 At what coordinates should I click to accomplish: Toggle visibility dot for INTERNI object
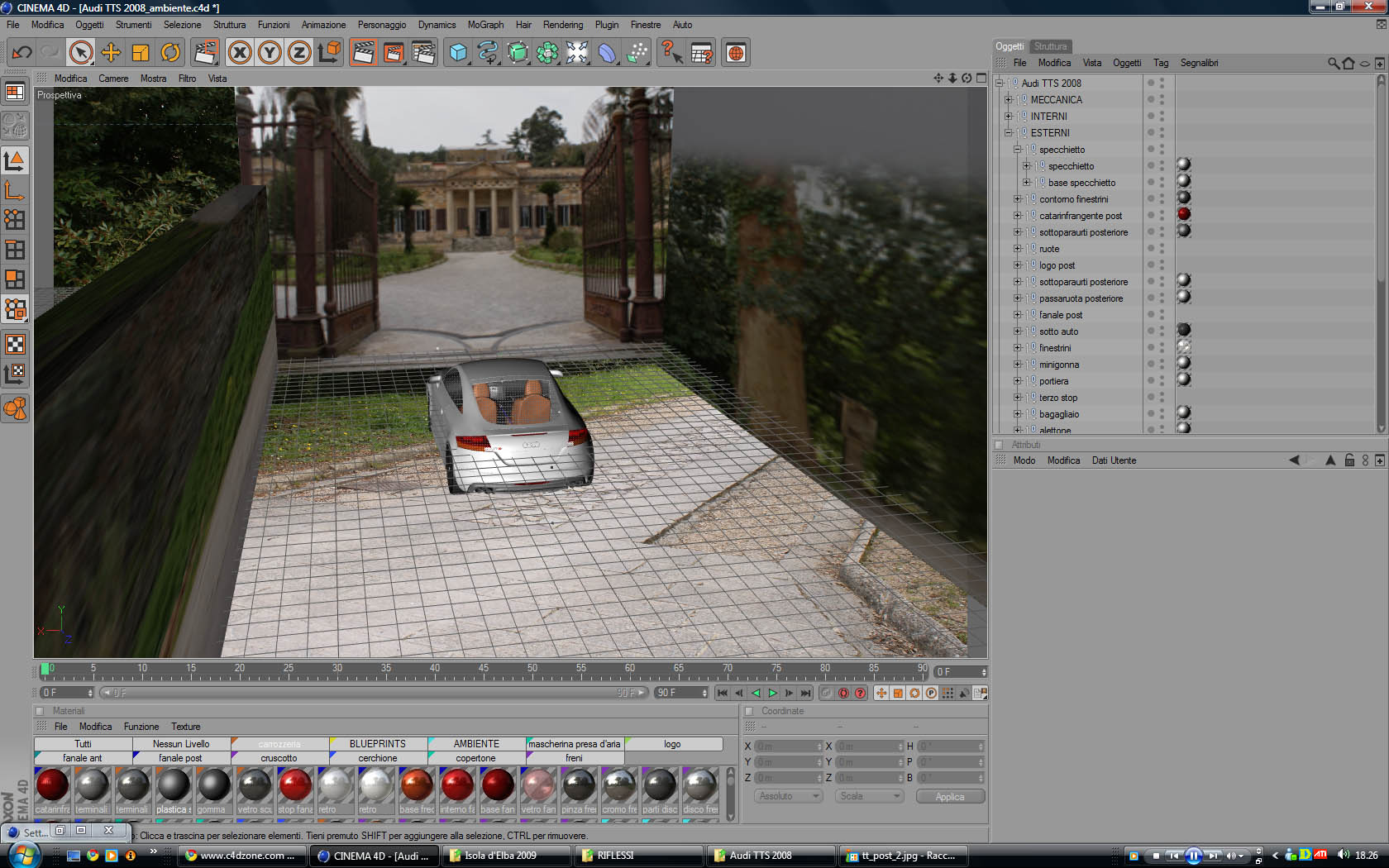[1150, 116]
